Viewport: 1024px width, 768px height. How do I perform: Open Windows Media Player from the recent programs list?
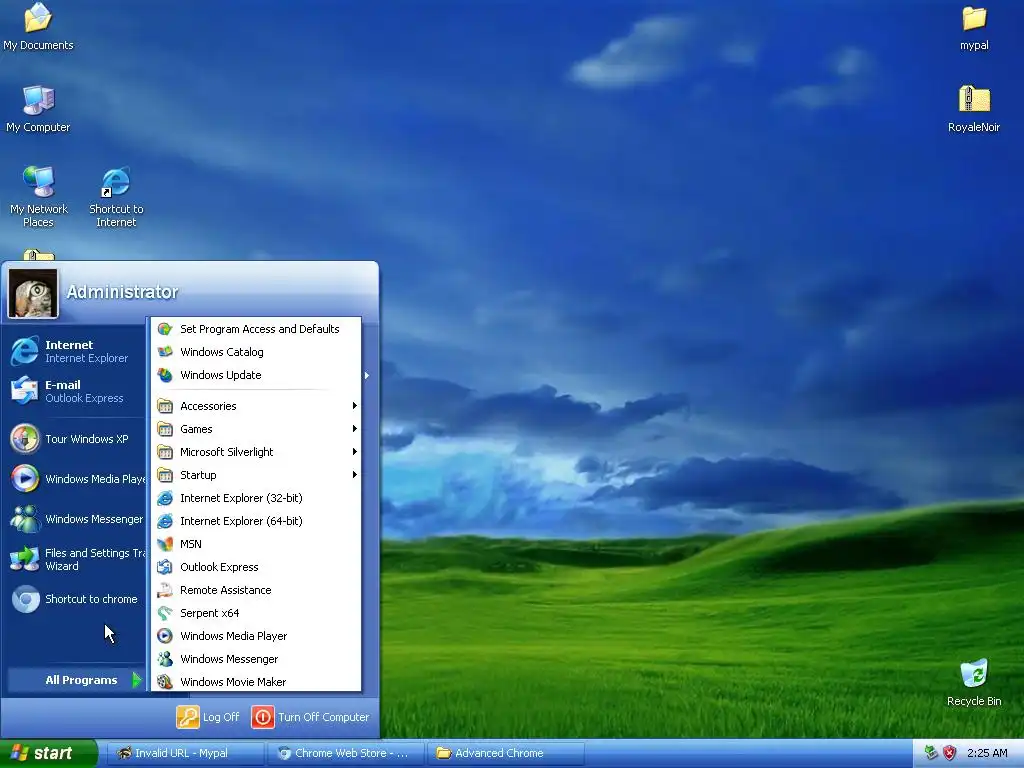(76, 479)
